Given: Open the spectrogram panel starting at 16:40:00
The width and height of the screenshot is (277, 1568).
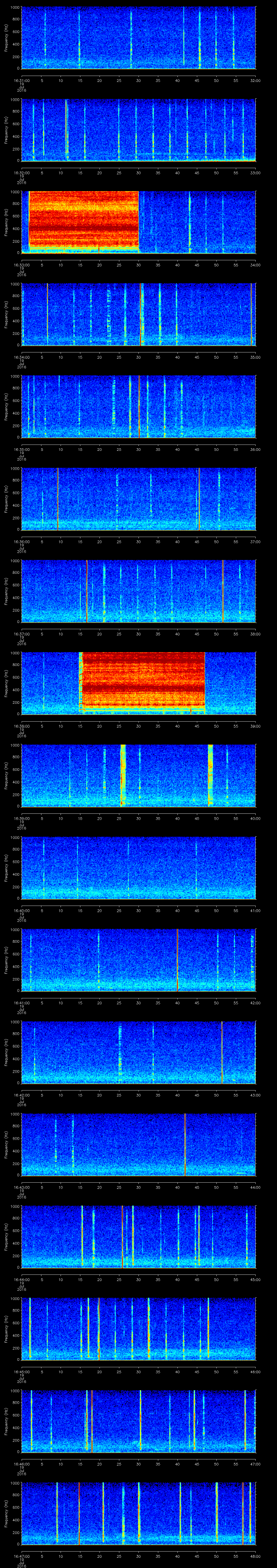Looking at the screenshot, I should (139, 868).
